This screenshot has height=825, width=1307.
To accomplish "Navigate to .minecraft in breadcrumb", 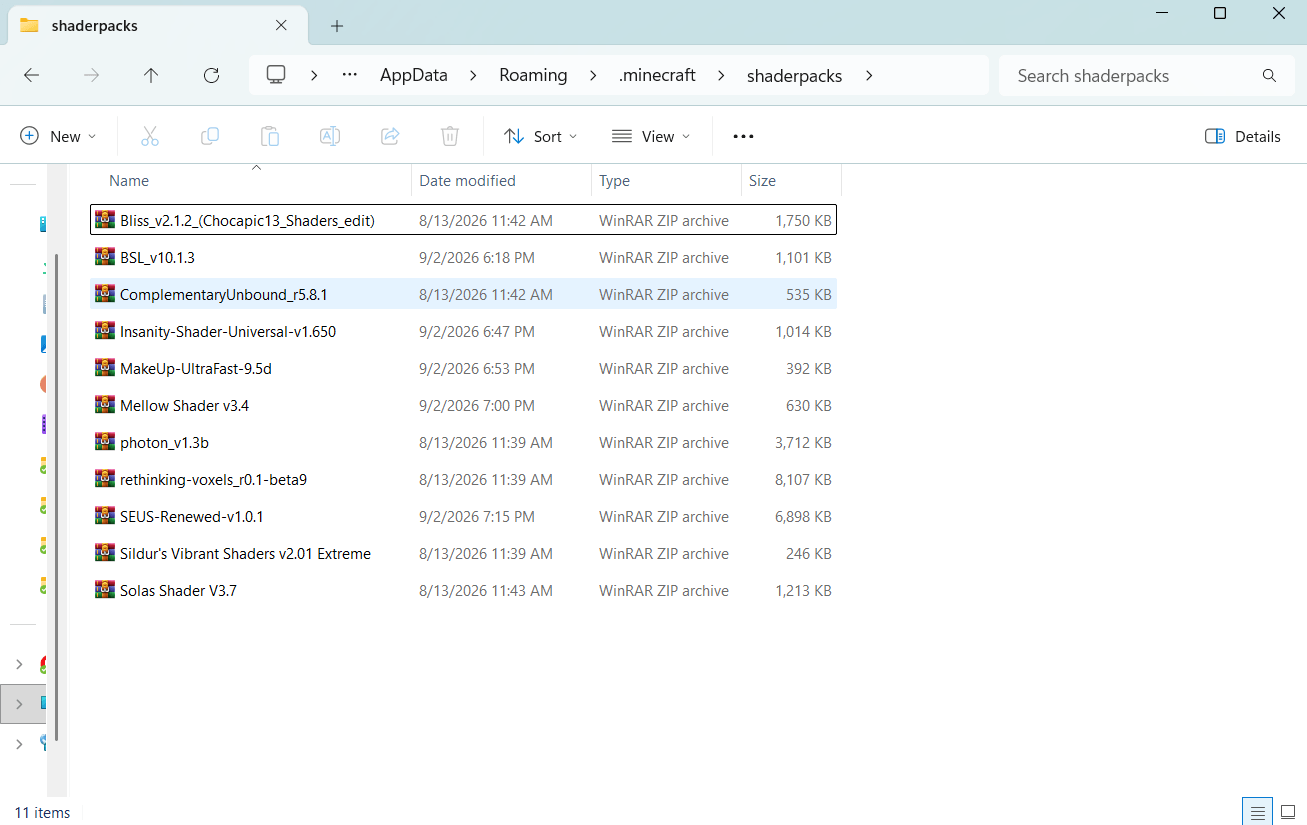I will [657, 75].
